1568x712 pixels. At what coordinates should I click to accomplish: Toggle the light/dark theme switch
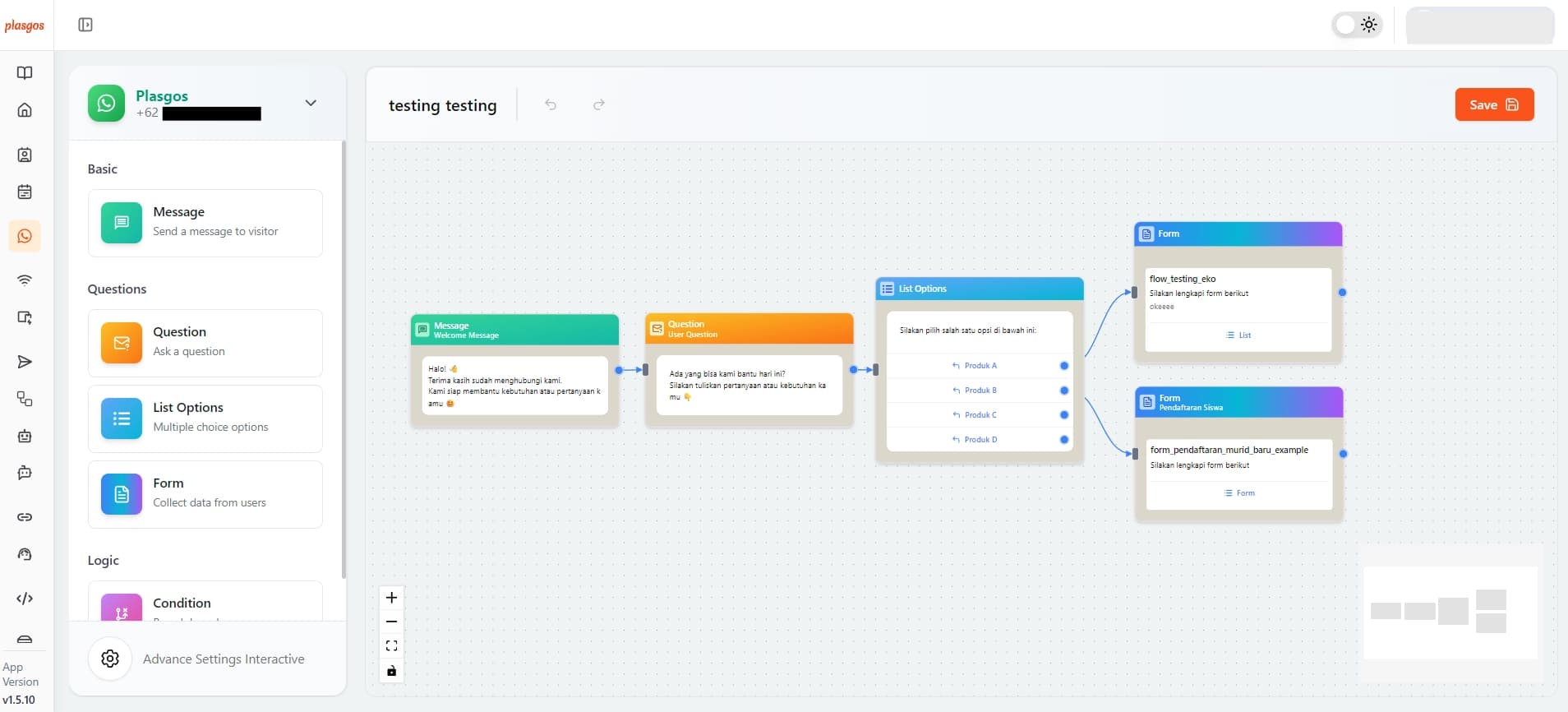1356,25
